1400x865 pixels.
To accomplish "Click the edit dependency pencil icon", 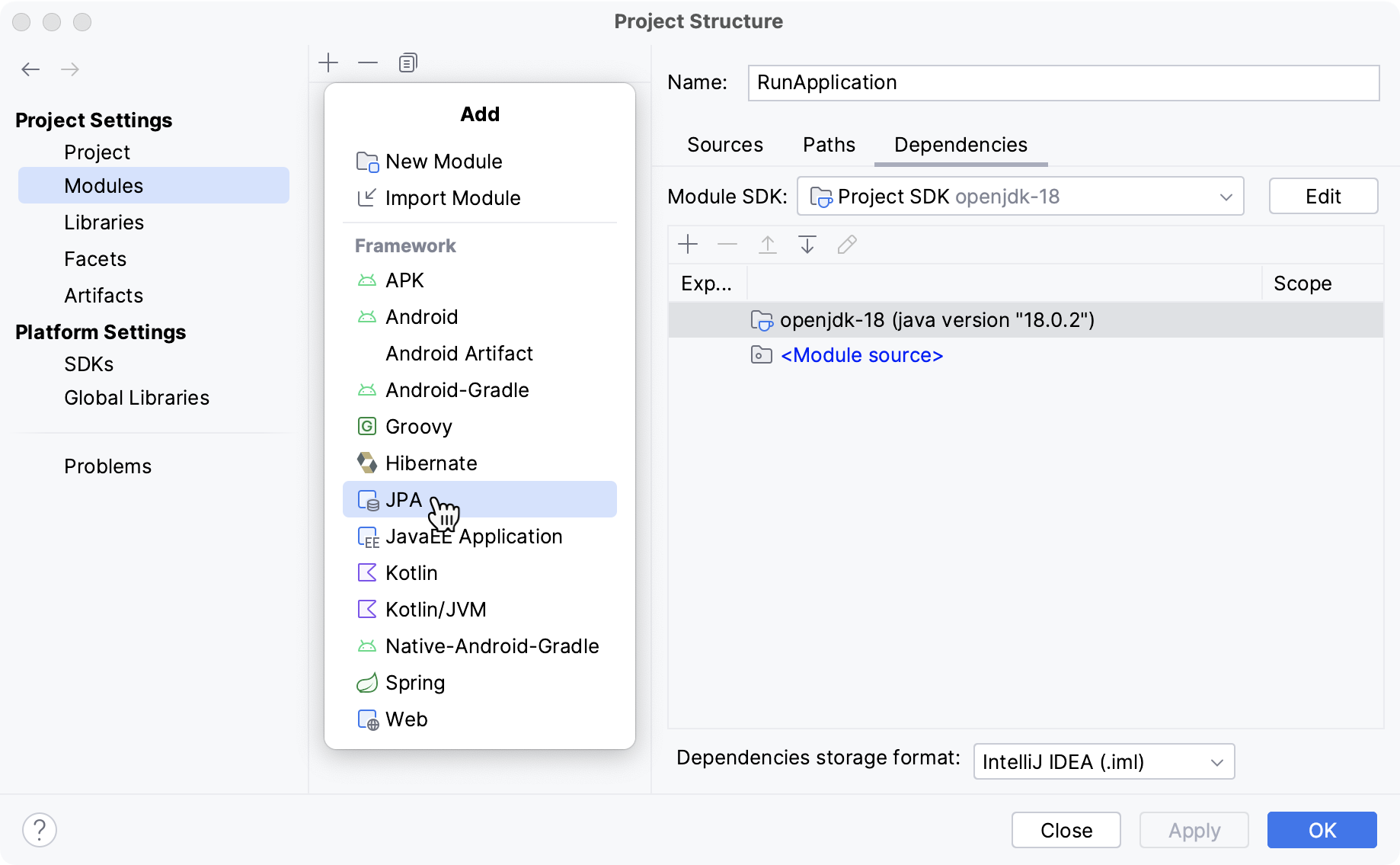I will [x=846, y=244].
